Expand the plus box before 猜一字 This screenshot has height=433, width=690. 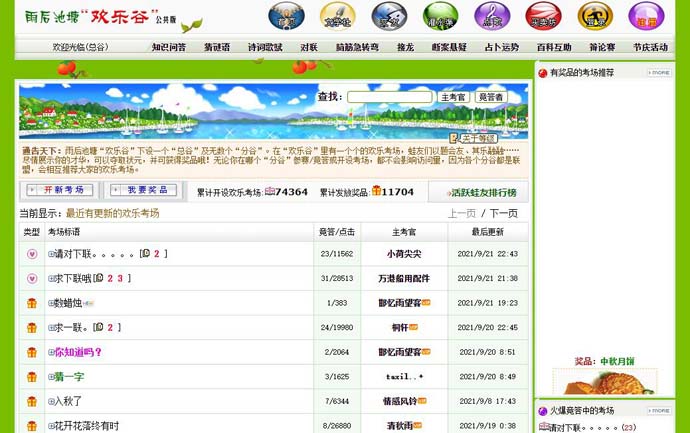51,377
